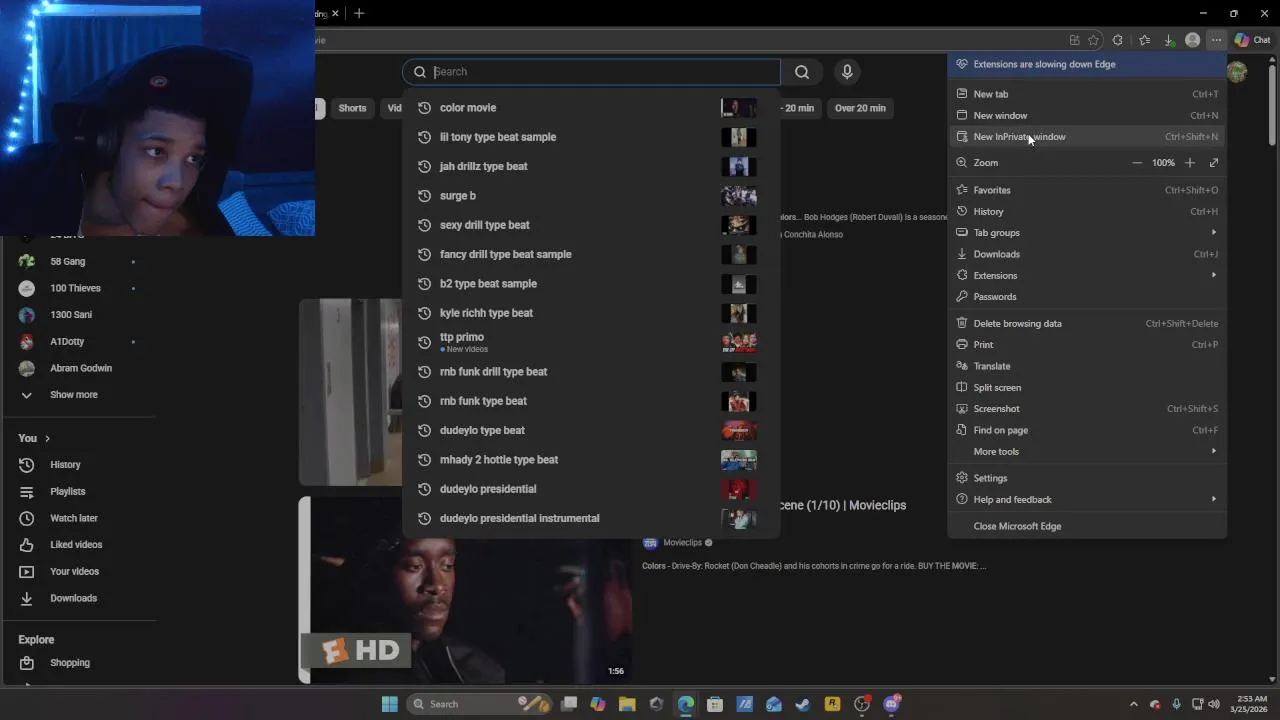Pick 'fancy drill type beat sample' suggestion
1280x720 pixels.
(x=590, y=254)
